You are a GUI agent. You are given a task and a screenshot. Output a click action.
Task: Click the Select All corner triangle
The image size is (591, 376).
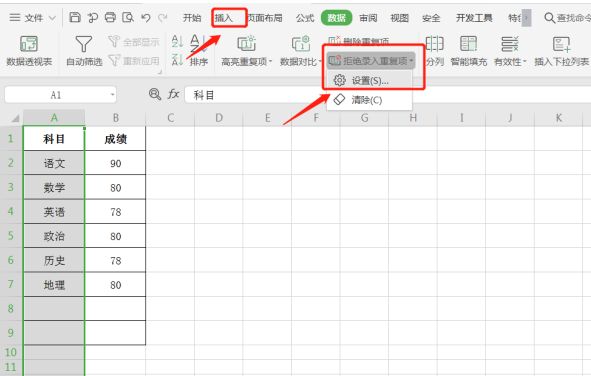coord(15,118)
